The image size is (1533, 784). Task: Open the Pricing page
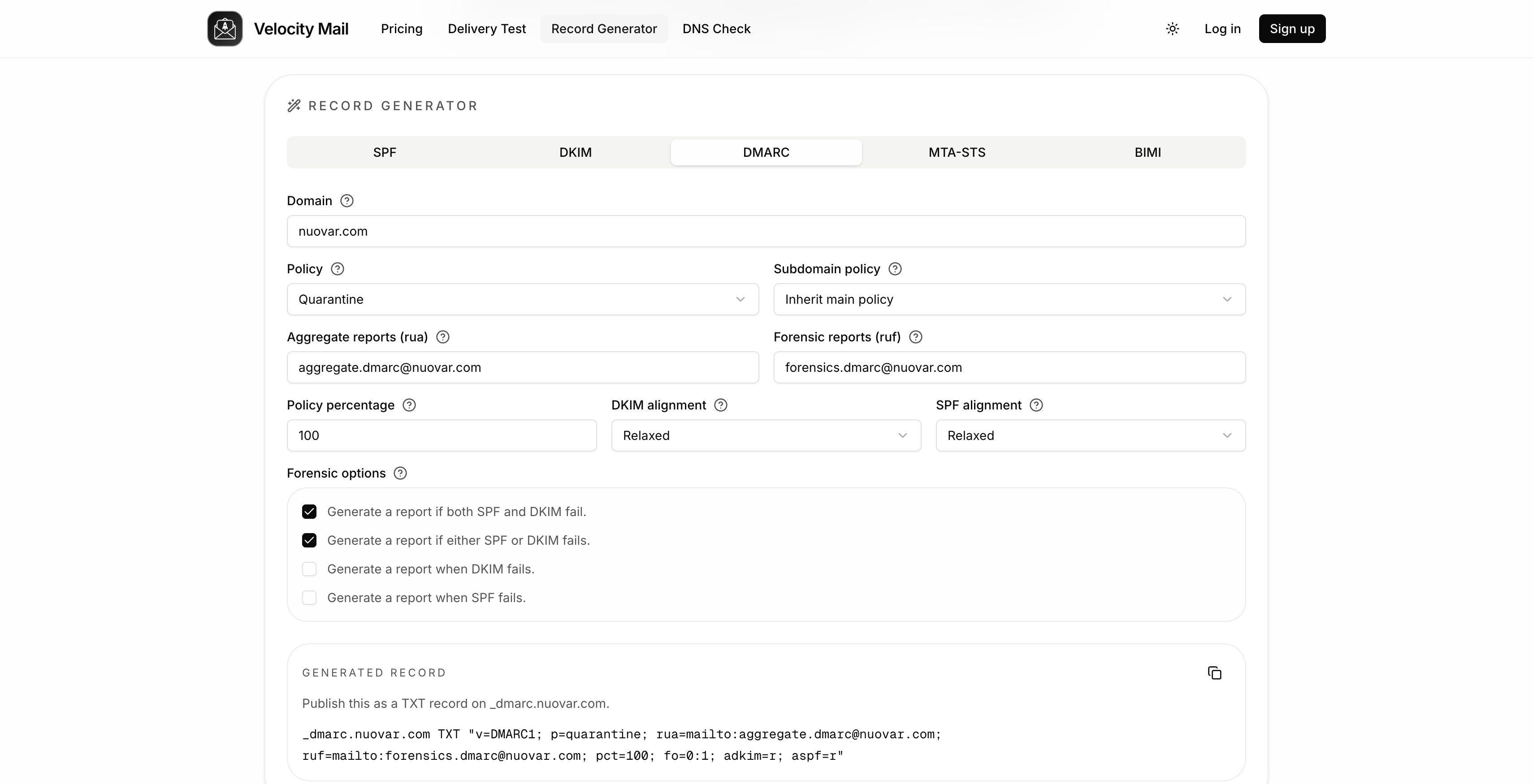tap(402, 29)
